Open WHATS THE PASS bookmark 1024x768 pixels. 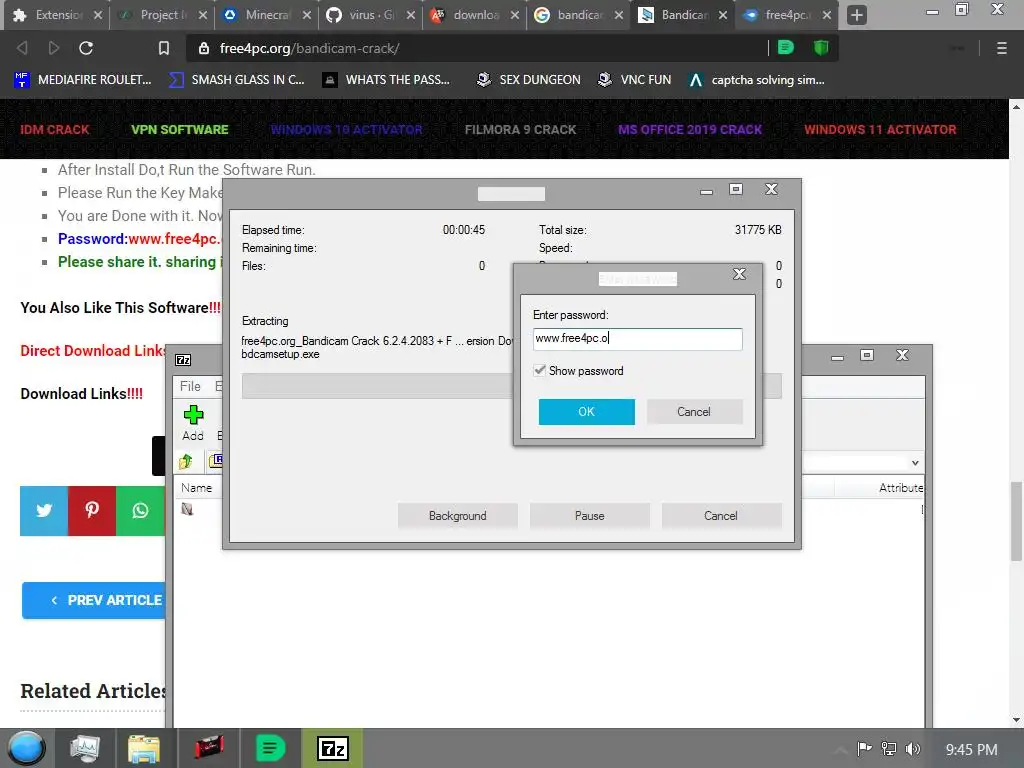point(387,80)
